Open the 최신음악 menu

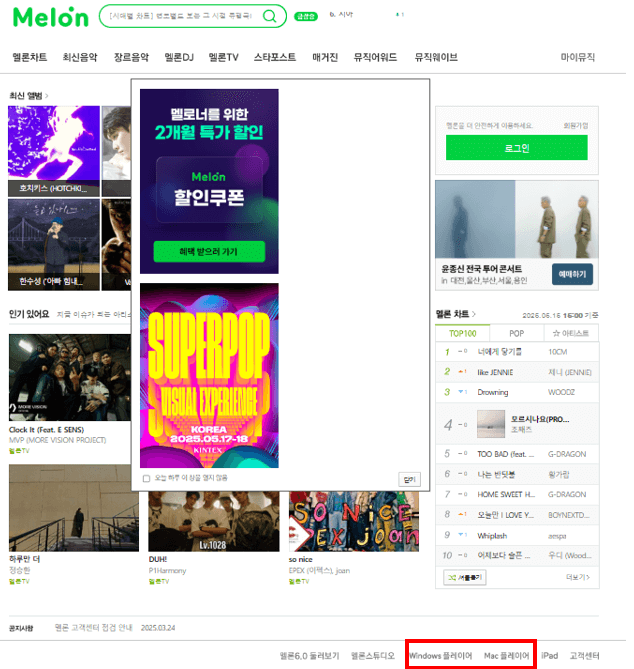point(80,57)
